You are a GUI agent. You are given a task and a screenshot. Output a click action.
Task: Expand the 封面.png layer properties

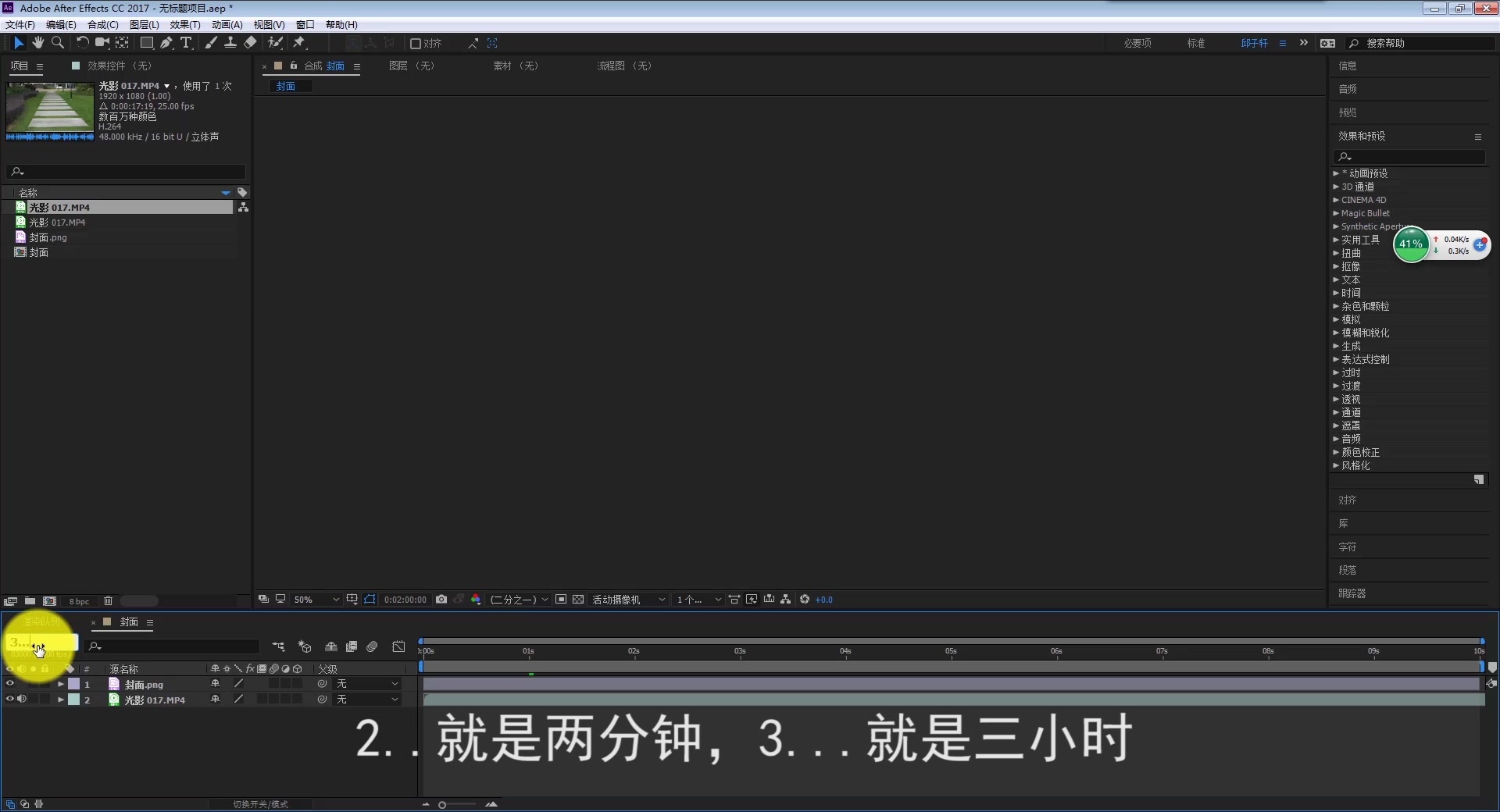click(61, 684)
